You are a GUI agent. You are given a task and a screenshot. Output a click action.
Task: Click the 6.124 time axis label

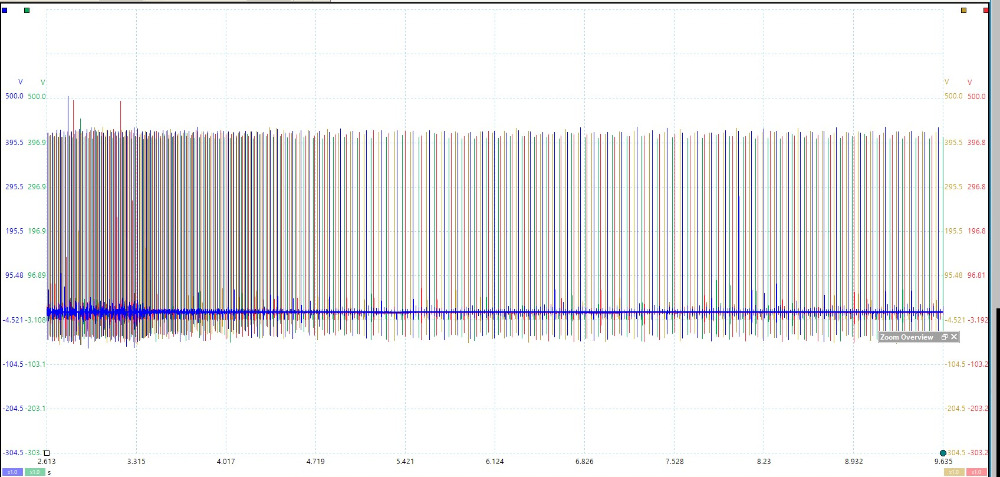click(x=494, y=461)
